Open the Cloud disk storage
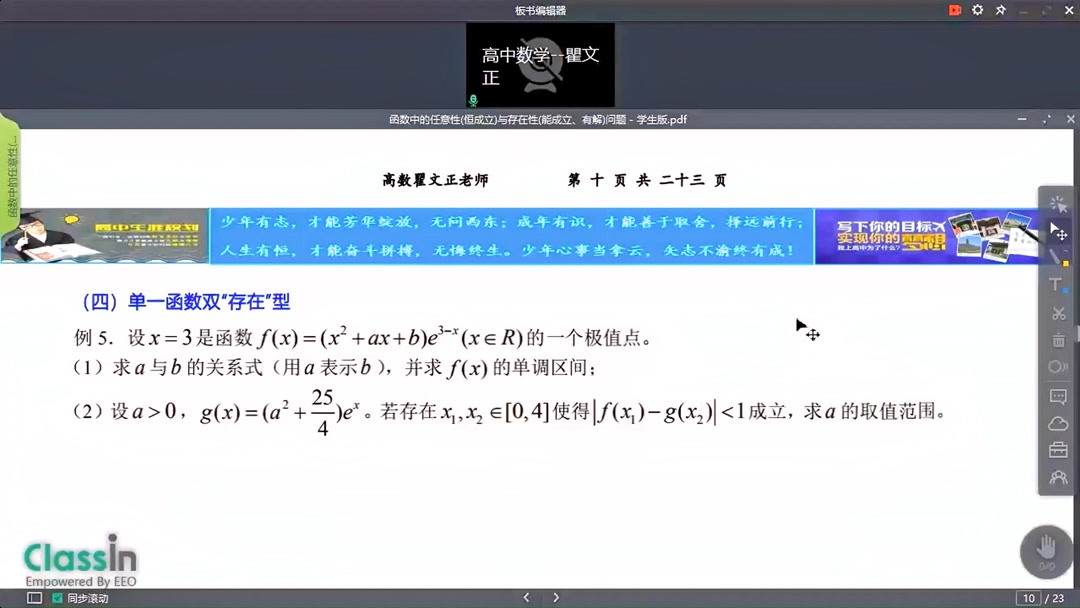The image size is (1080, 608). (1056, 421)
